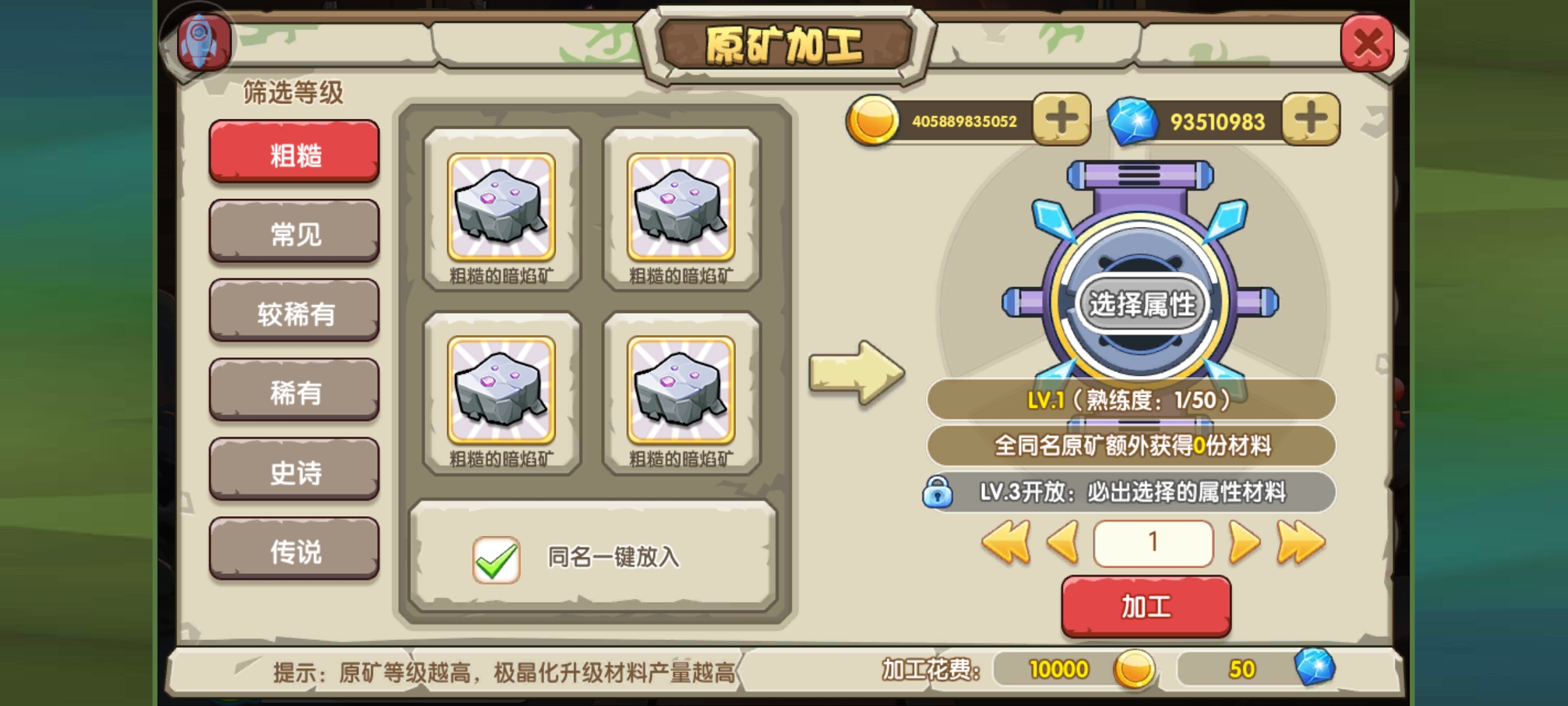Toggle the 同名一键放入 checkbox
The image size is (1568, 706).
tap(497, 560)
